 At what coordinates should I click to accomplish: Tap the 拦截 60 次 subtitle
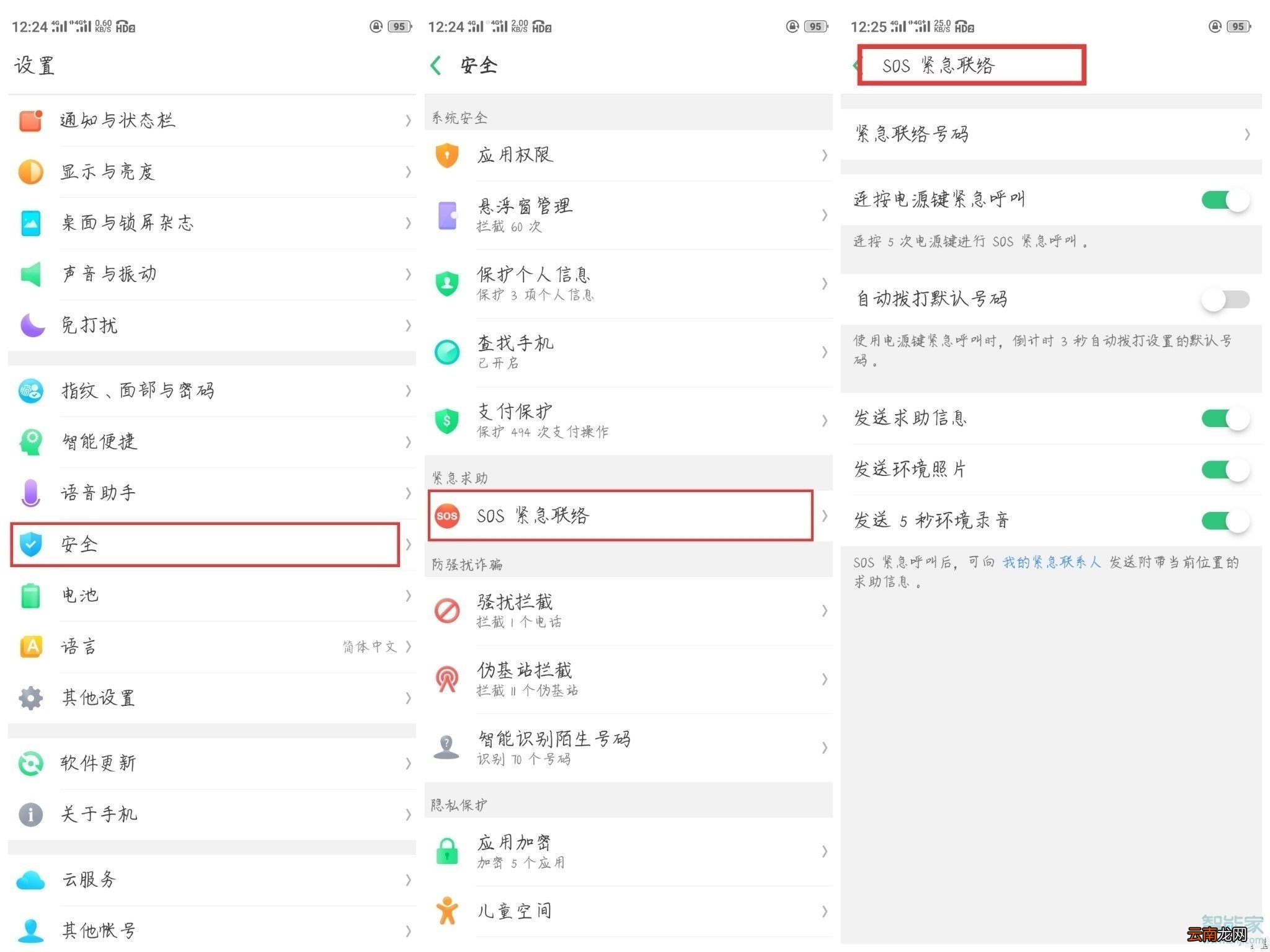pos(508,227)
